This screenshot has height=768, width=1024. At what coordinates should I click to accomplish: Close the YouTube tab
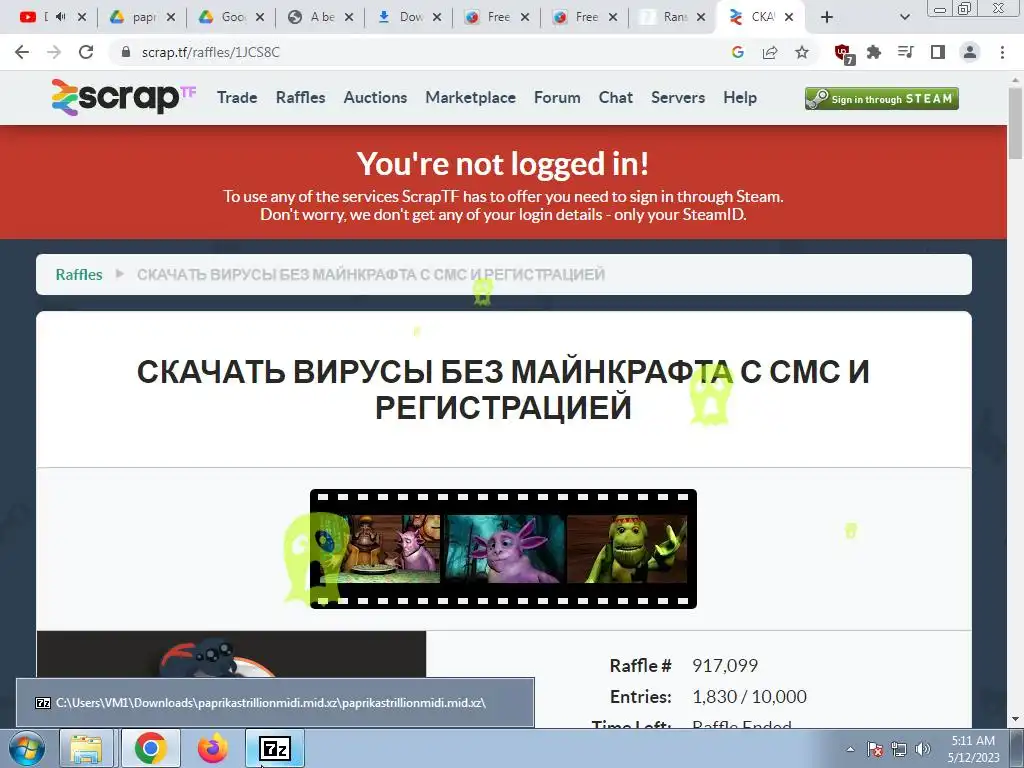click(82, 18)
